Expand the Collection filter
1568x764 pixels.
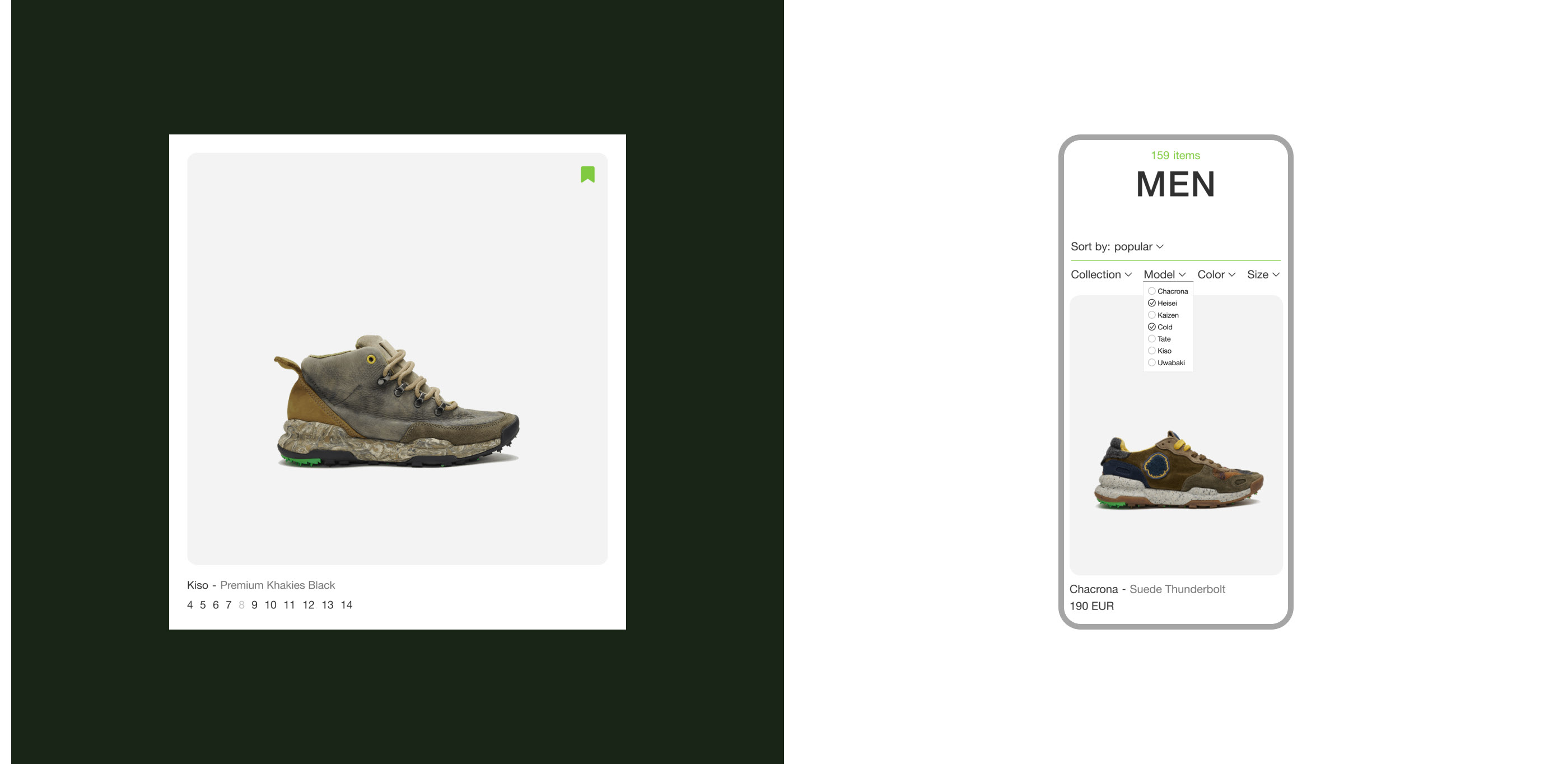coord(1101,274)
